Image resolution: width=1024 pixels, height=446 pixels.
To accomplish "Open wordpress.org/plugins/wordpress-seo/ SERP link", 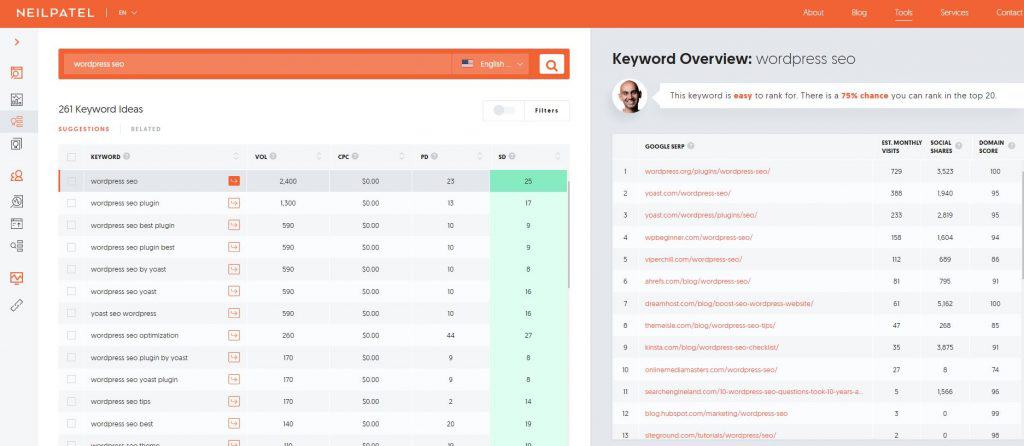I will 707,171.
